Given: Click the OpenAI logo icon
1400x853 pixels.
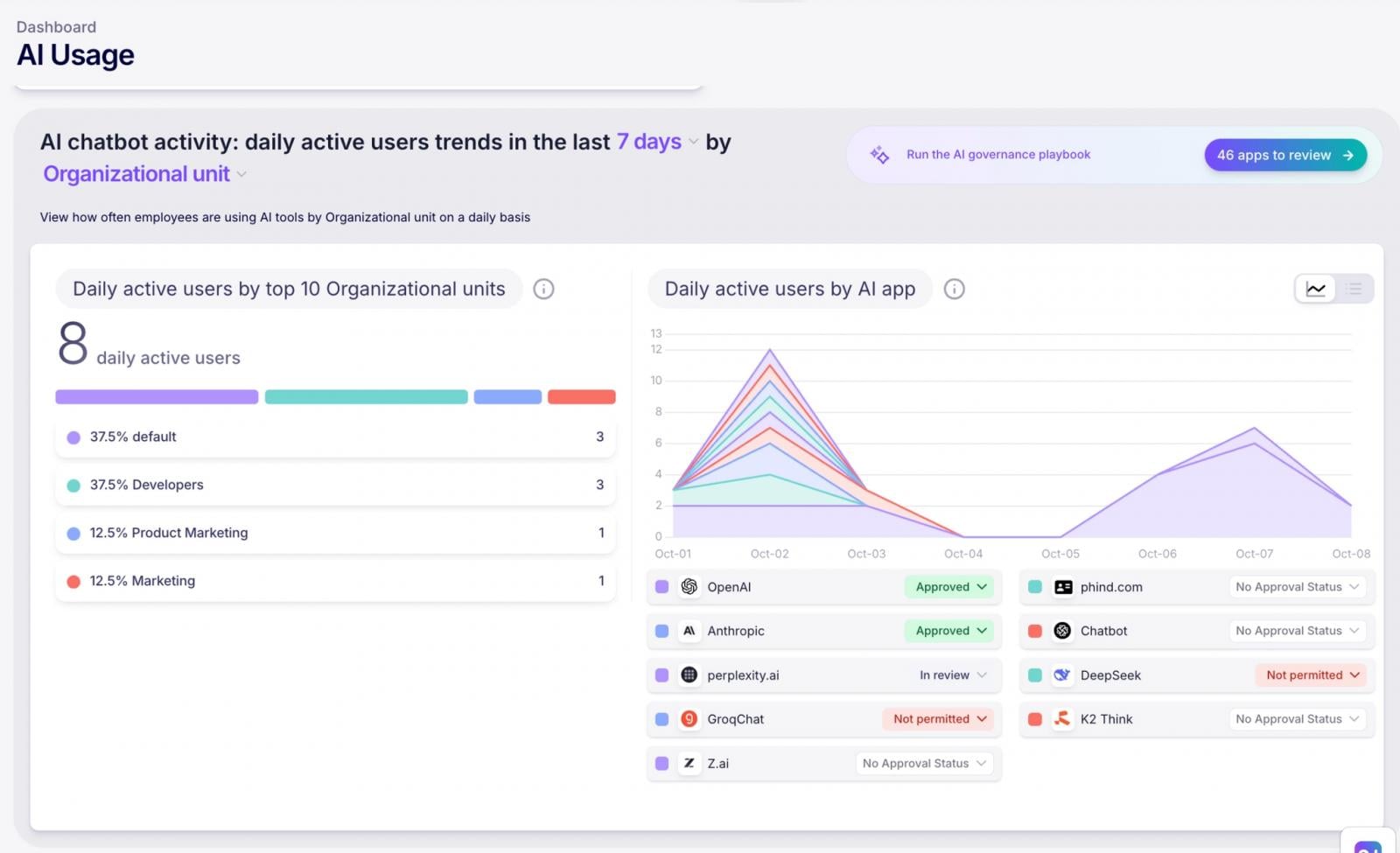Looking at the screenshot, I should [x=689, y=586].
